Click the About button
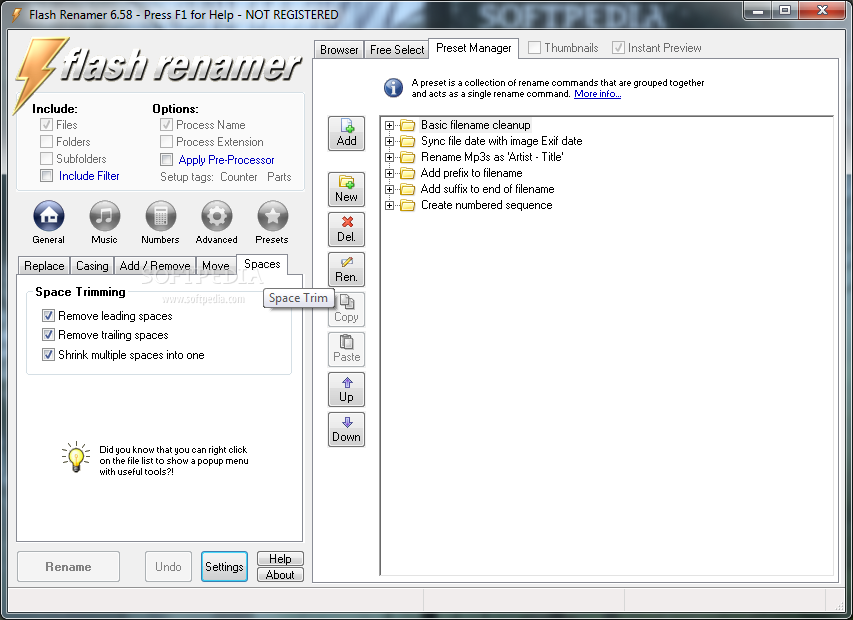853x620 pixels. click(280, 575)
